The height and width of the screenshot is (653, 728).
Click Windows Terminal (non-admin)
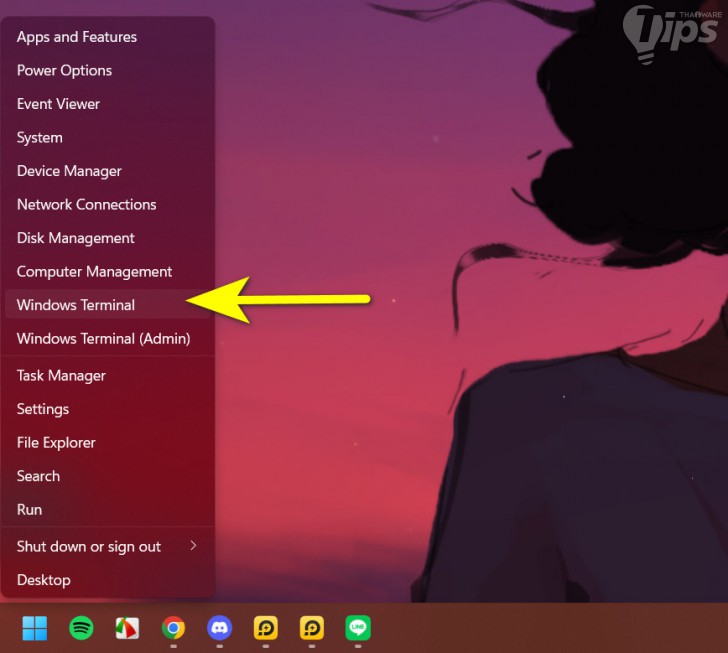pyautogui.click(x=108, y=305)
